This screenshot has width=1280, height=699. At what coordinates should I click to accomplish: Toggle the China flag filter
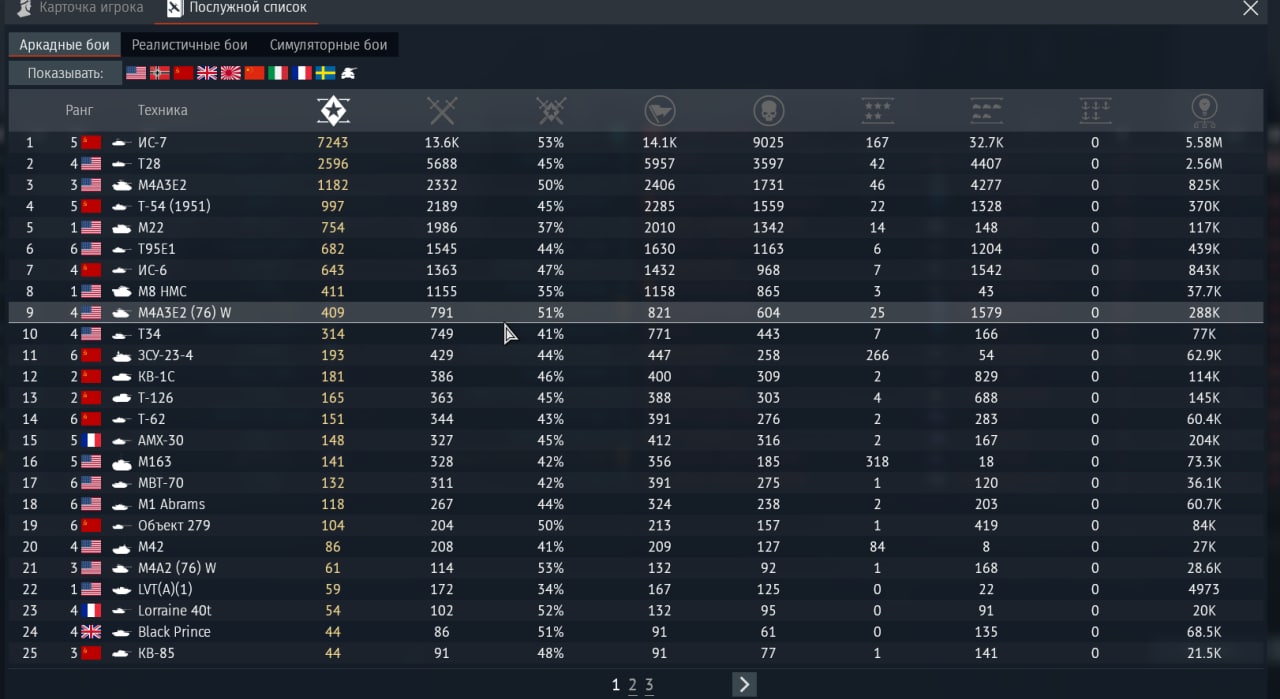(255, 73)
